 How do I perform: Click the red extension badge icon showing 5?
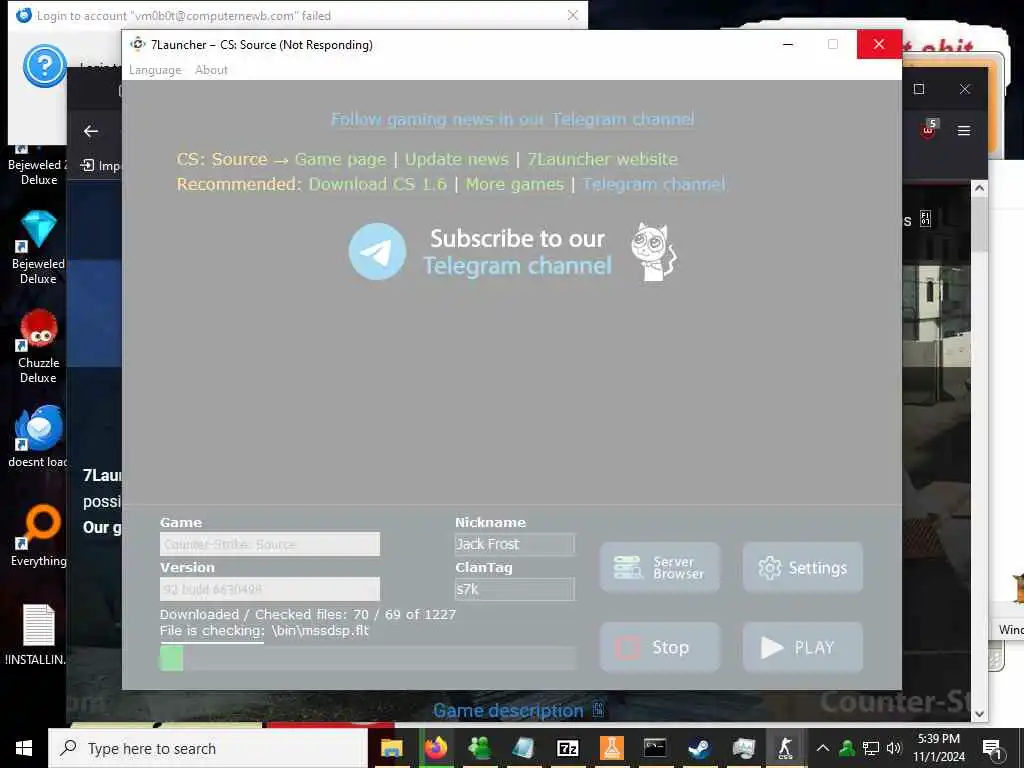click(928, 129)
